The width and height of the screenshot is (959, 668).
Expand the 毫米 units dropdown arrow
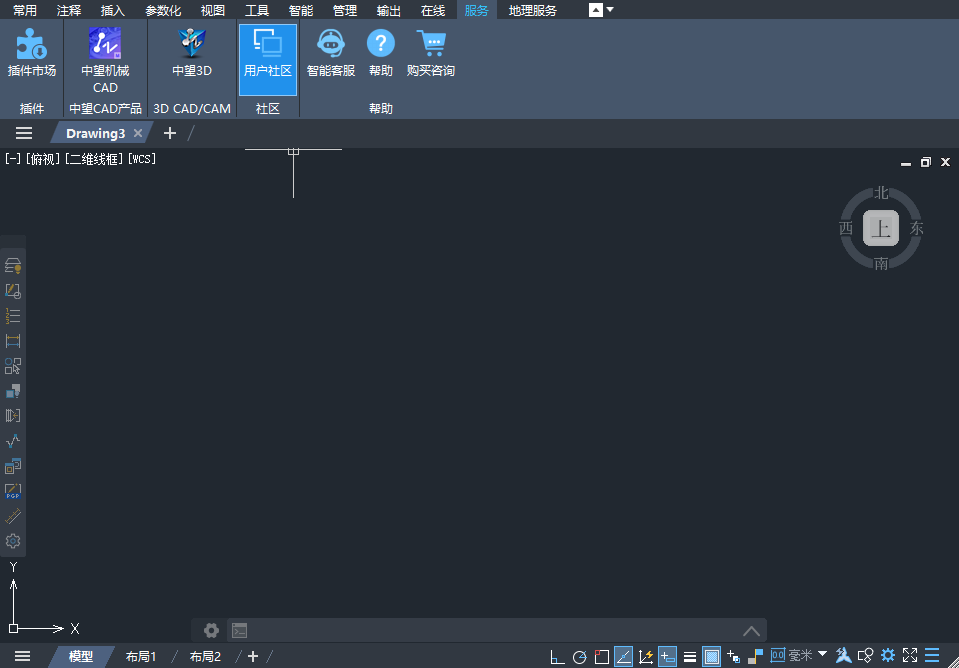pyautogui.click(x=823, y=654)
